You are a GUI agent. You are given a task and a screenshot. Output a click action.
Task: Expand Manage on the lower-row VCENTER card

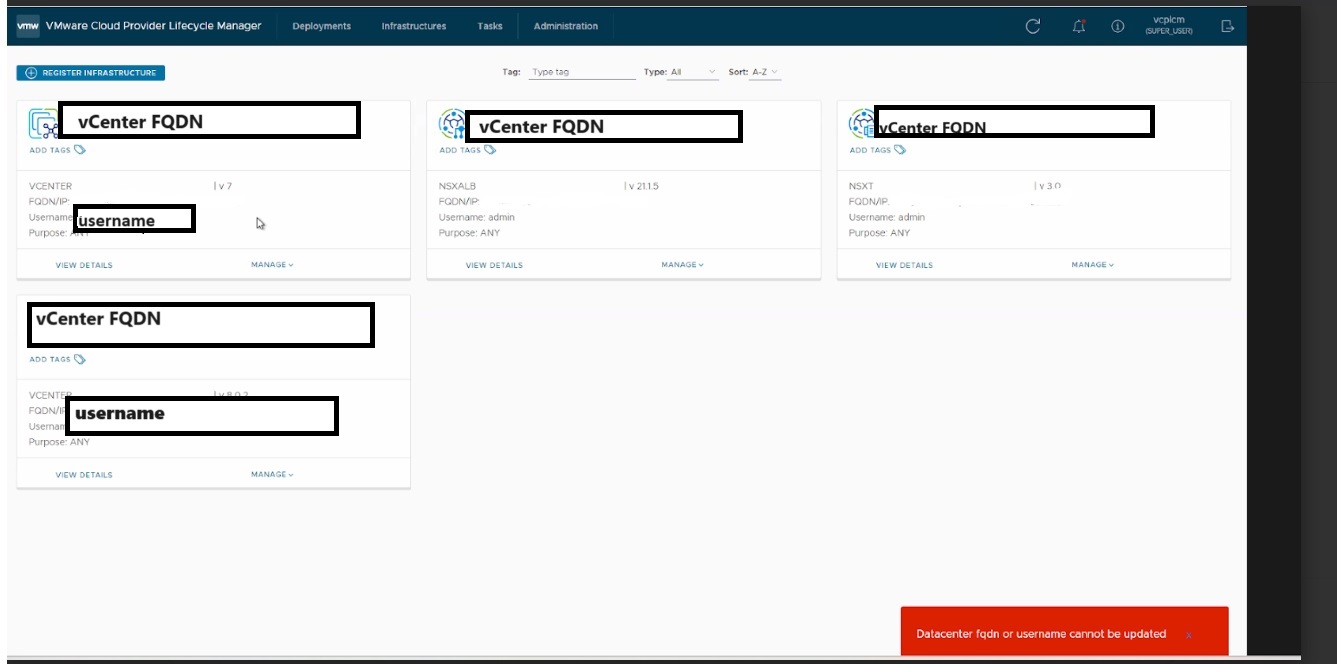(272, 475)
